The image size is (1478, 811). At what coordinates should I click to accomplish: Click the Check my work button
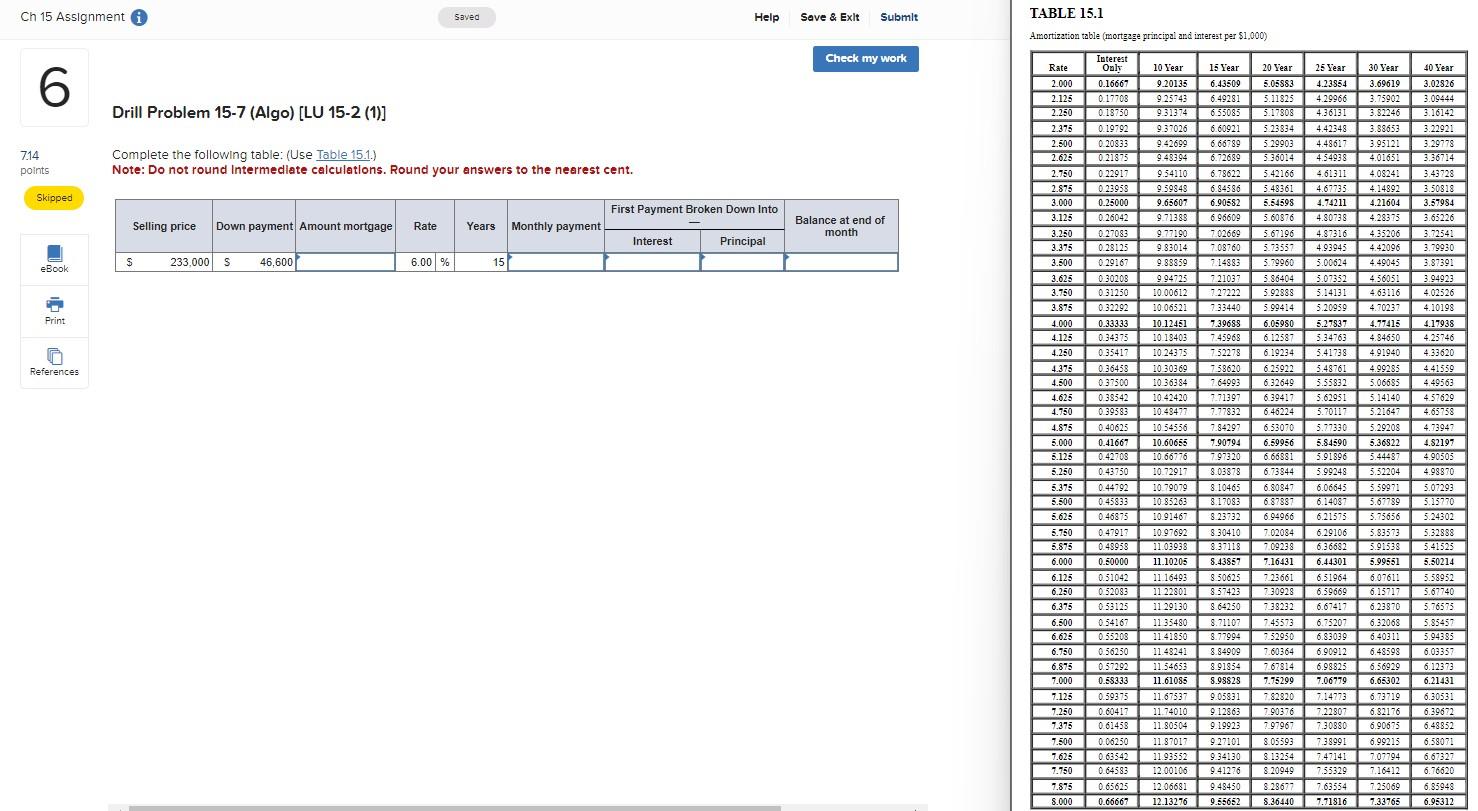(864, 58)
